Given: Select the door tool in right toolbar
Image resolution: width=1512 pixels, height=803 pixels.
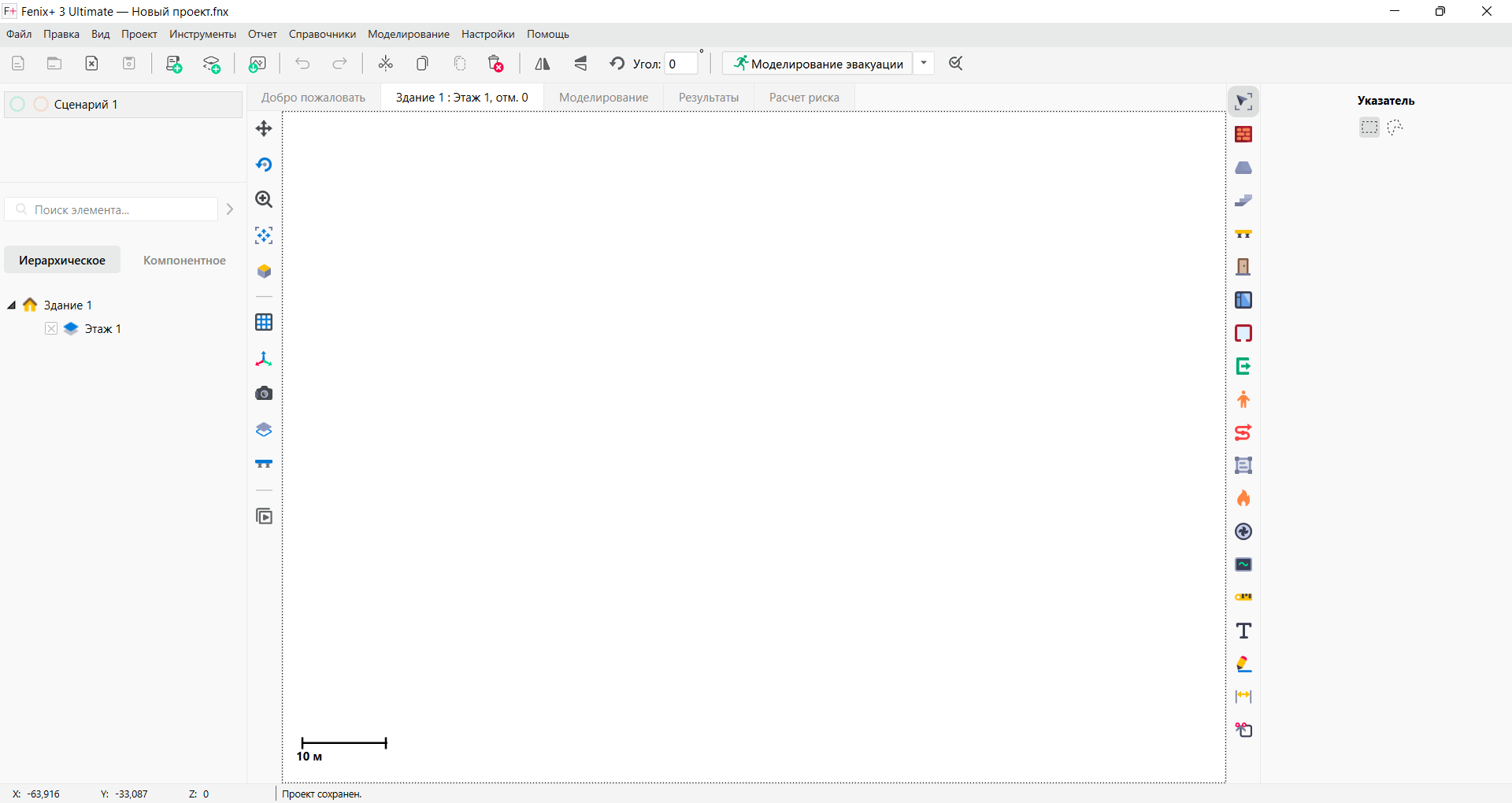Looking at the screenshot, I should click(x=1243, y=267).
